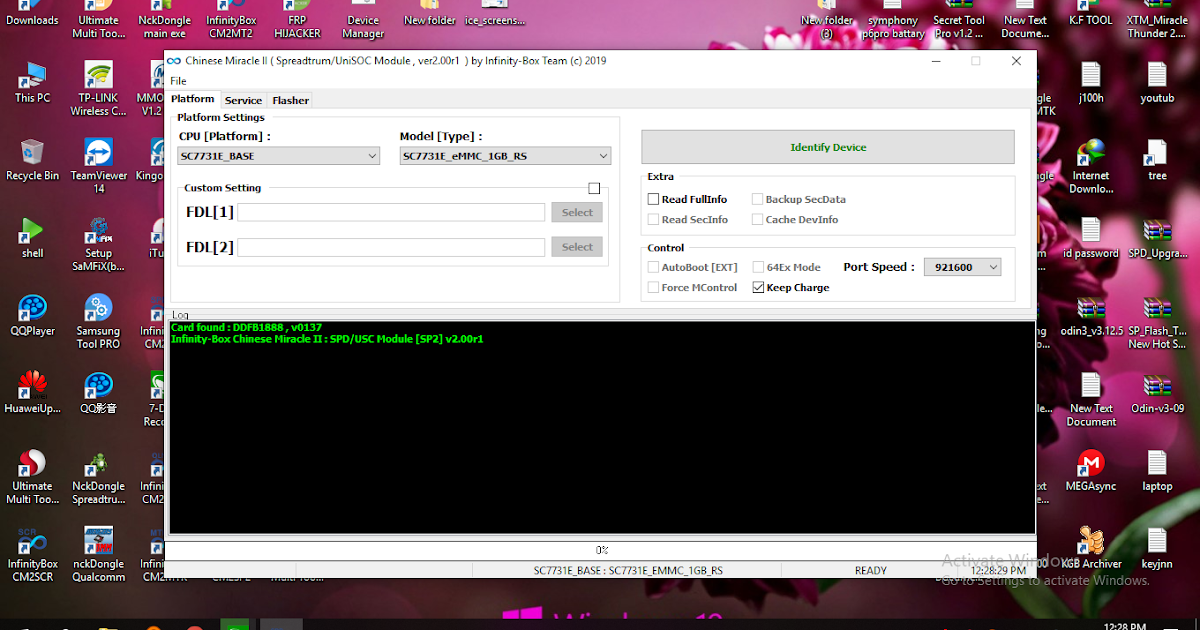1200x630 pixels.
Task: Click log line 'Card found : DDFB1888 , v0137'
Action: coord(246,327)
